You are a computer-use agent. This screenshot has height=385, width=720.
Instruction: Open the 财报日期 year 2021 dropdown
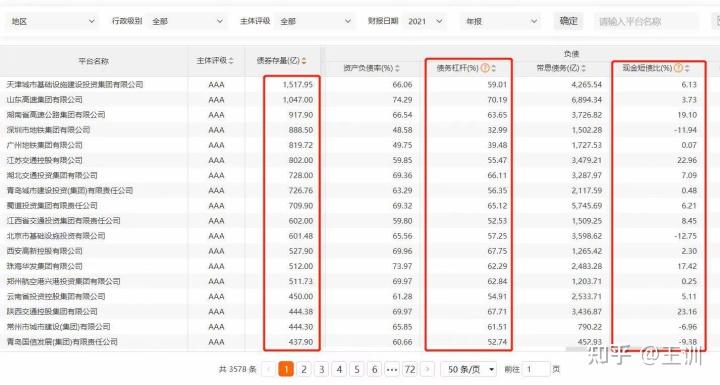tap(425, 21)
